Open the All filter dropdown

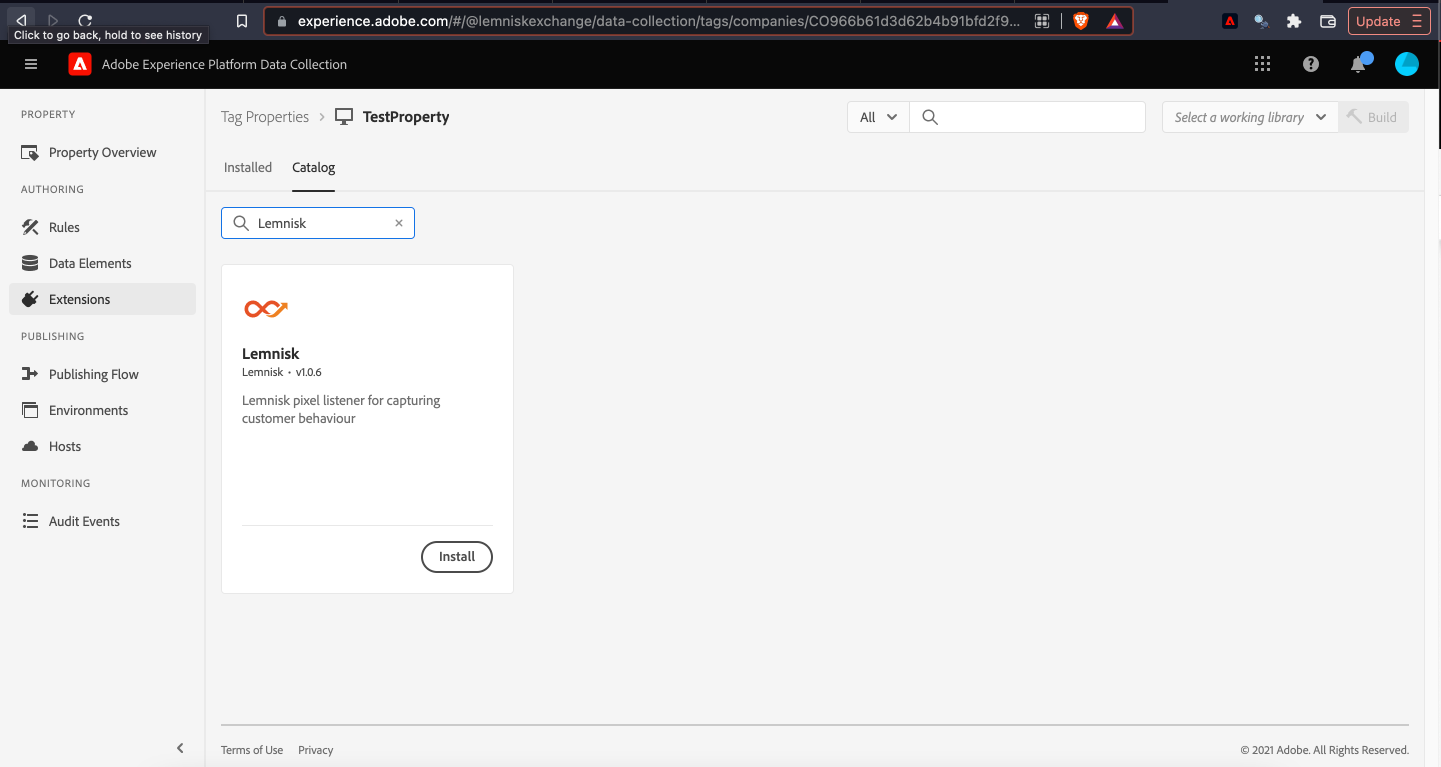pos(878,117)
